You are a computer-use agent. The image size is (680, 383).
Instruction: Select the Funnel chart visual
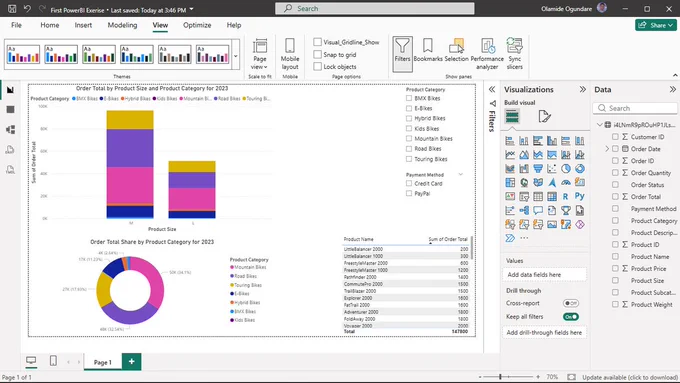538,168
